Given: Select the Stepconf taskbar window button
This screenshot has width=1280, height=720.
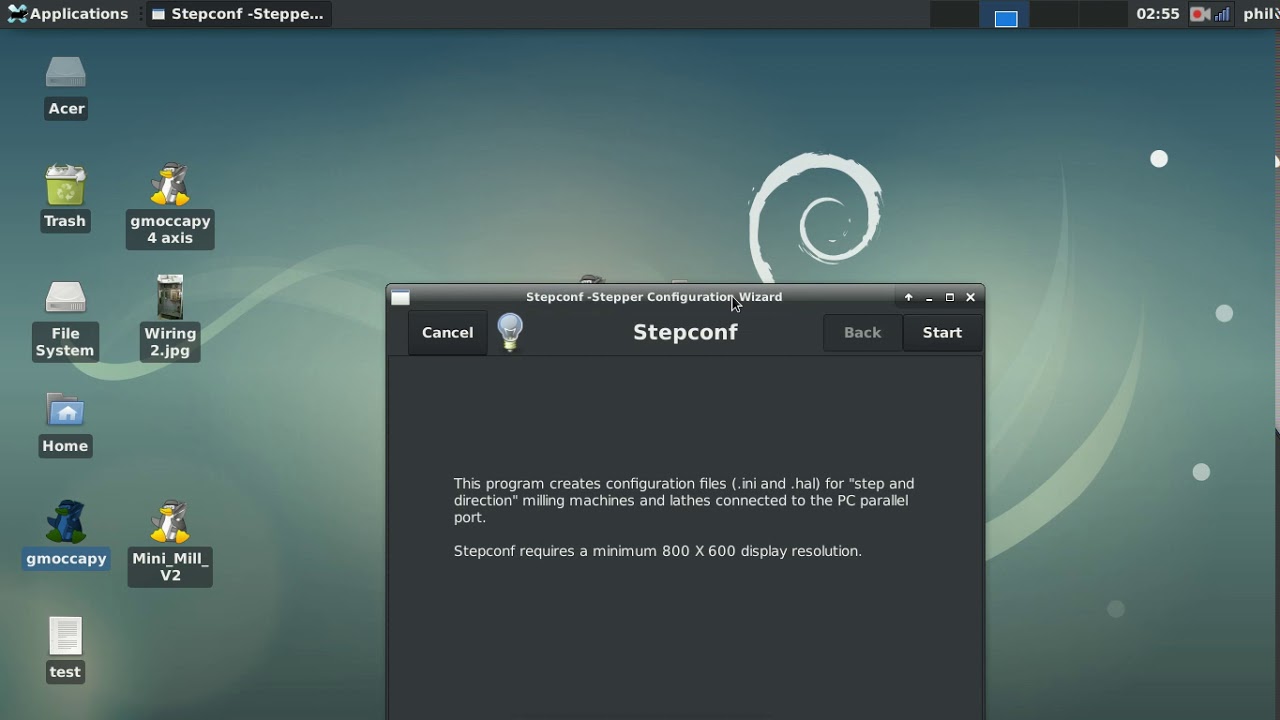Looking at the screenshot, I should [237, 14].
